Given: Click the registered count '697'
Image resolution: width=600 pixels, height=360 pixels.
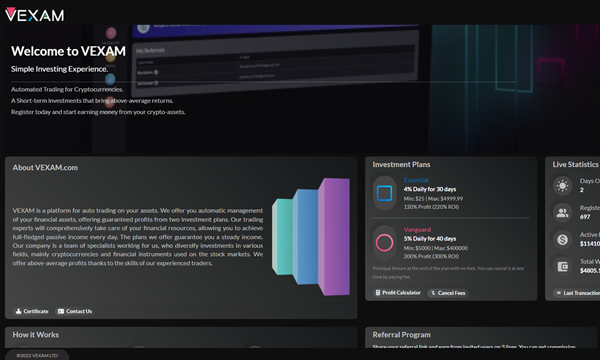Looking at the screenshot, I should point(585,217).
